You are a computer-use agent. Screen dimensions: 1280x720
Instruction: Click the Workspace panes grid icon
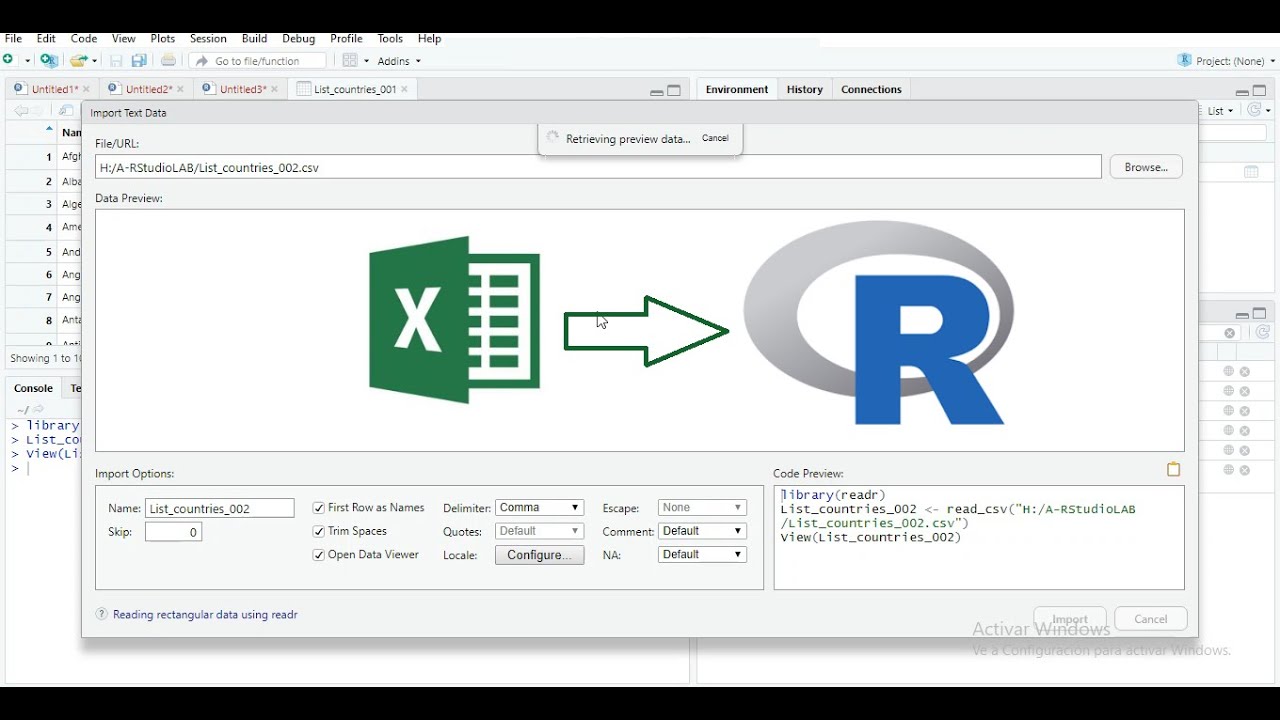click(350, 61)
